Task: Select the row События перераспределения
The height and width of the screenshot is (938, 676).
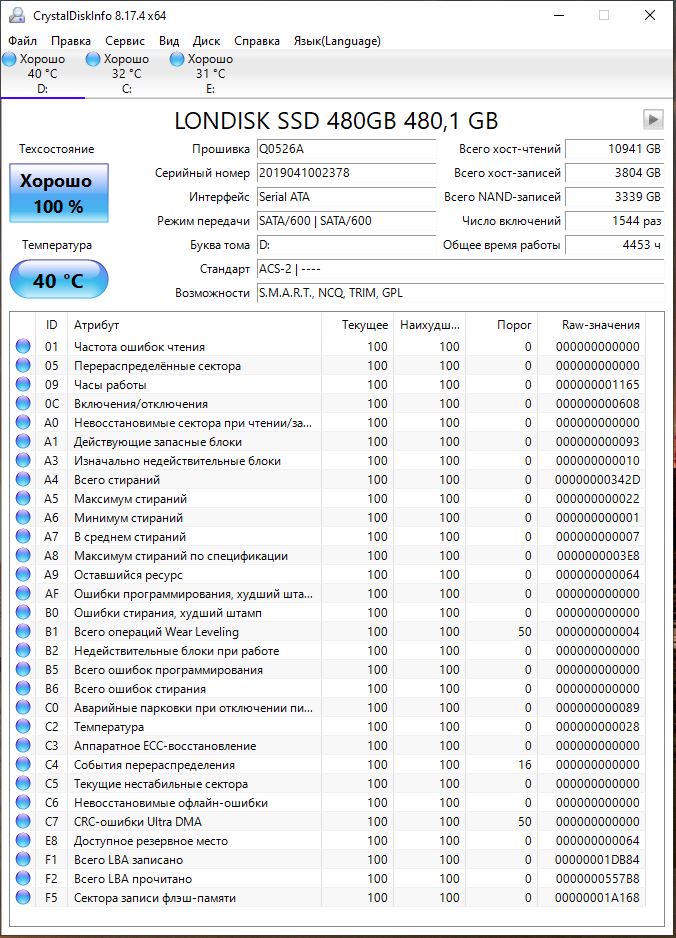Action: coord(328,765)
